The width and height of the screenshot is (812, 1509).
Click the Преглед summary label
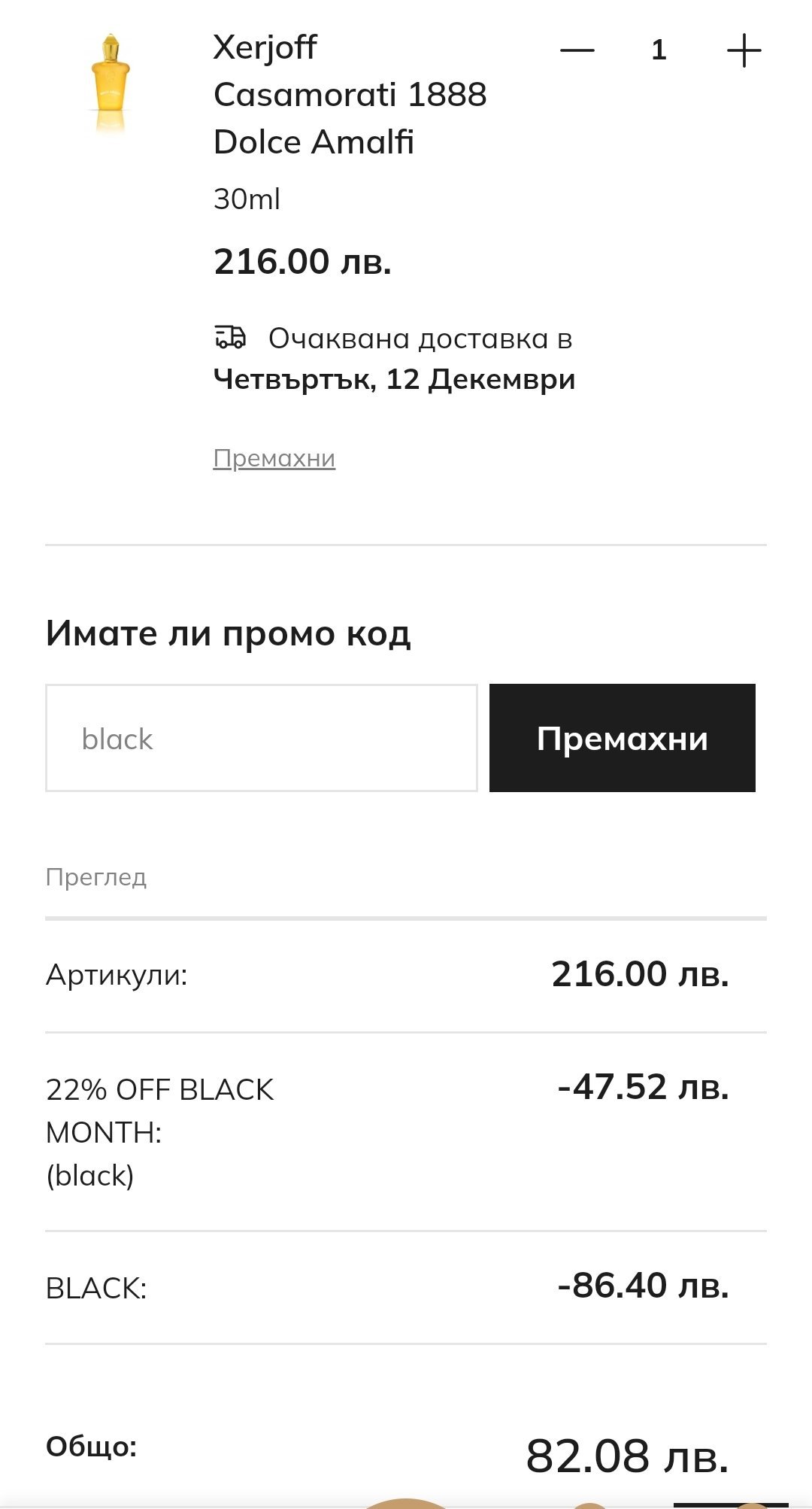click(x=95, y=877)
